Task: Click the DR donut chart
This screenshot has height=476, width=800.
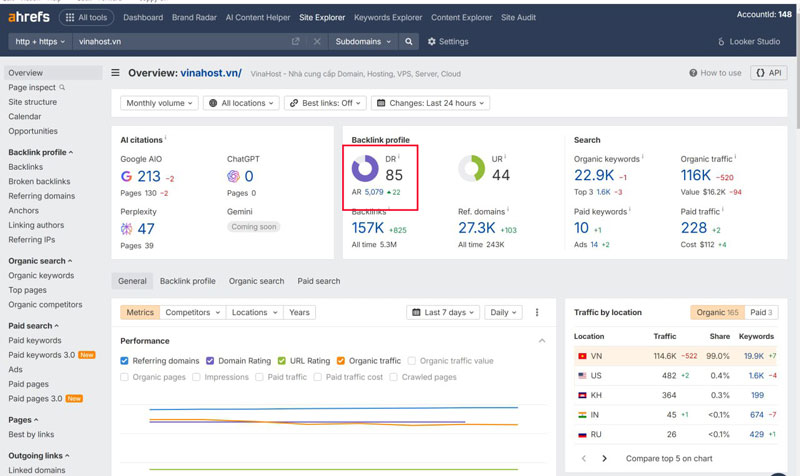Action: point(365,168)
